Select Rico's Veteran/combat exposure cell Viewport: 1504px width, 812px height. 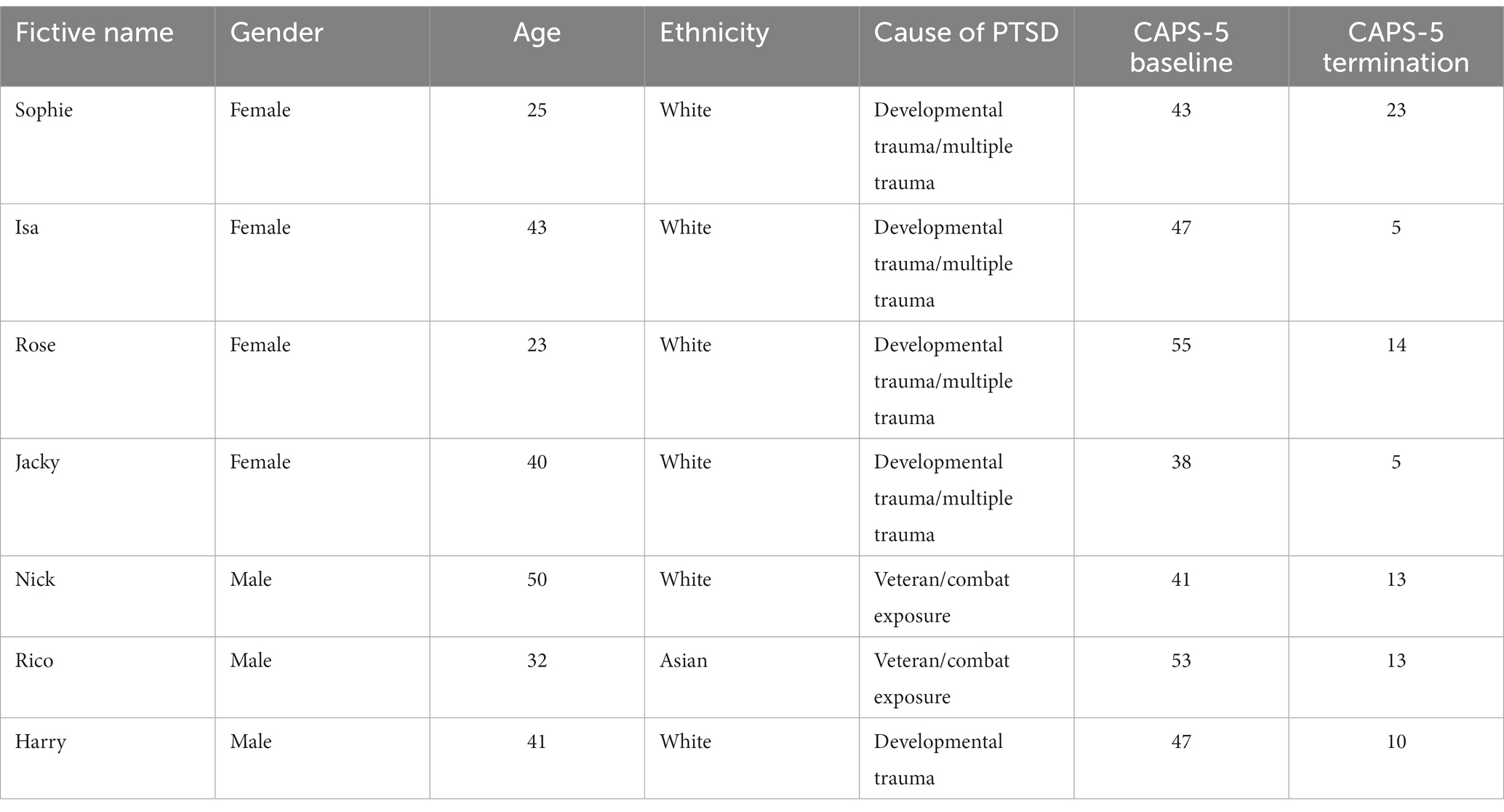click(x=942, y=678)
